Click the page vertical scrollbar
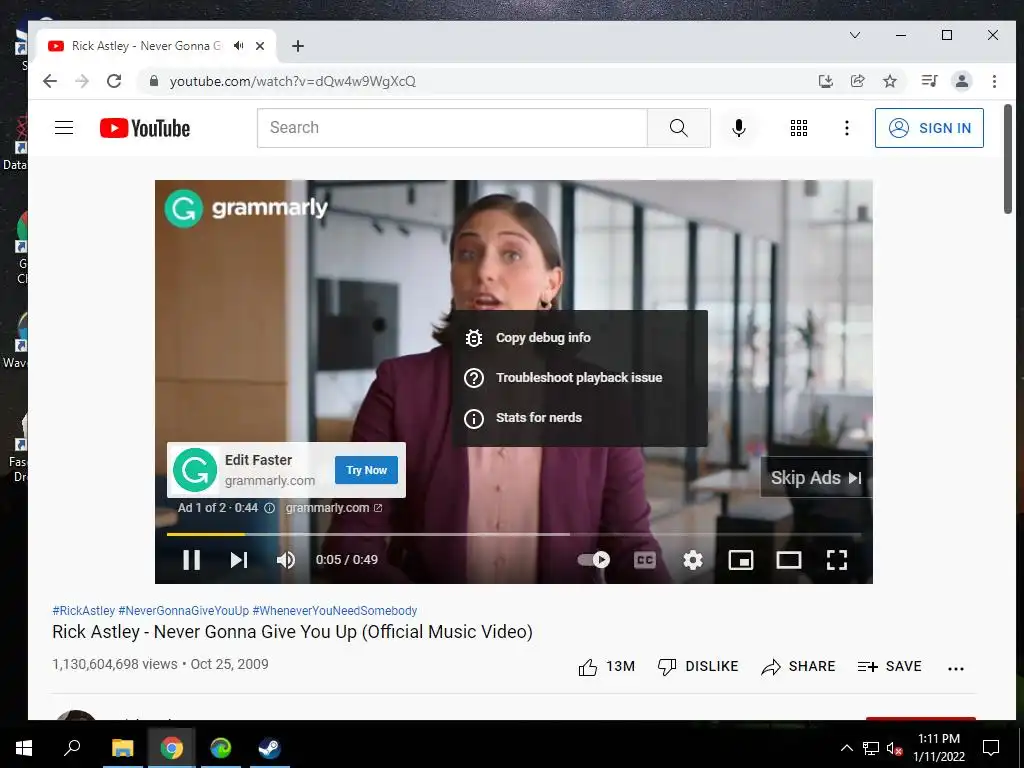The height and width of the screenshot is (768, 1024). [x=1008, y=159]
